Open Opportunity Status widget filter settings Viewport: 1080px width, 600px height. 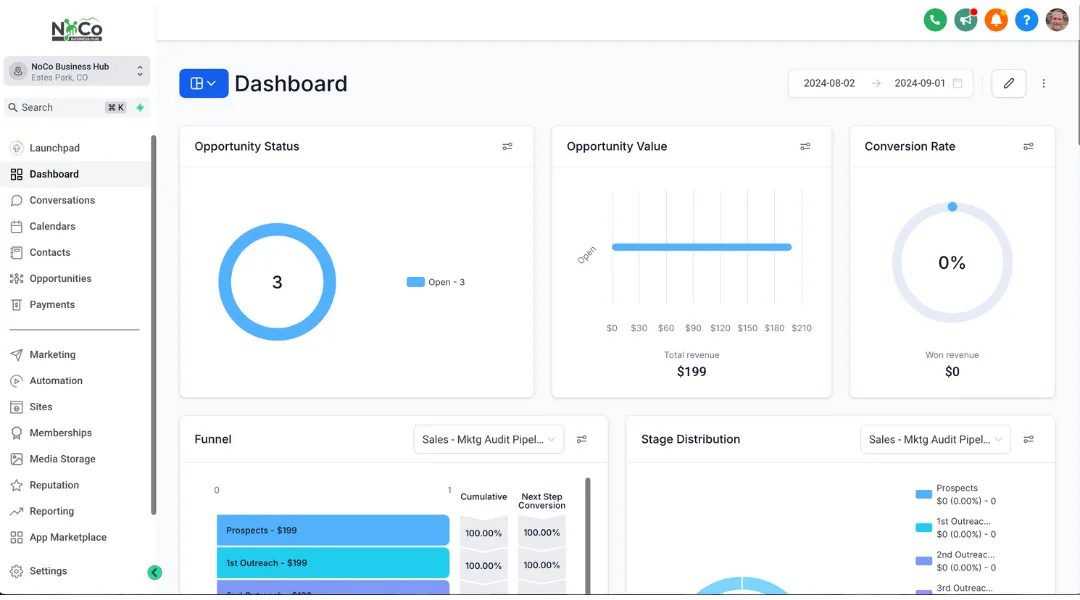(507, 146)
